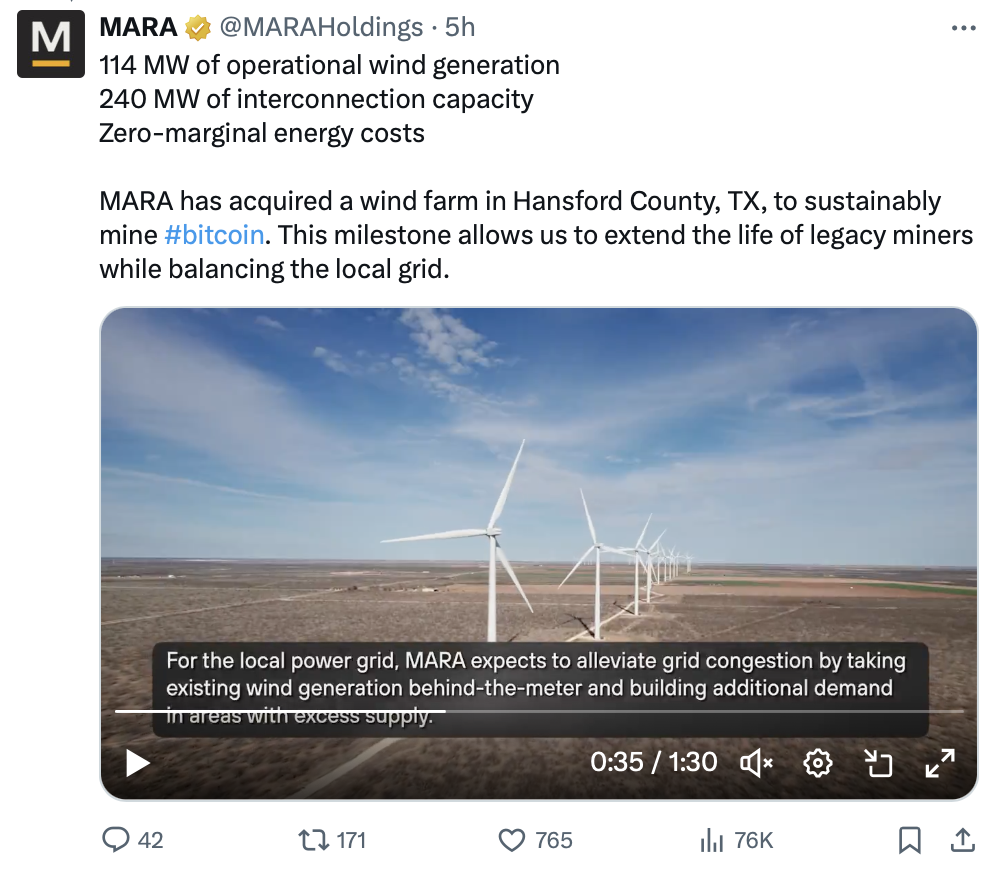The width and height of the screenshot is (1006, 876).
Task: Reply to the MARA tweet
Action: pyautogui.click(x=117, y=840)
